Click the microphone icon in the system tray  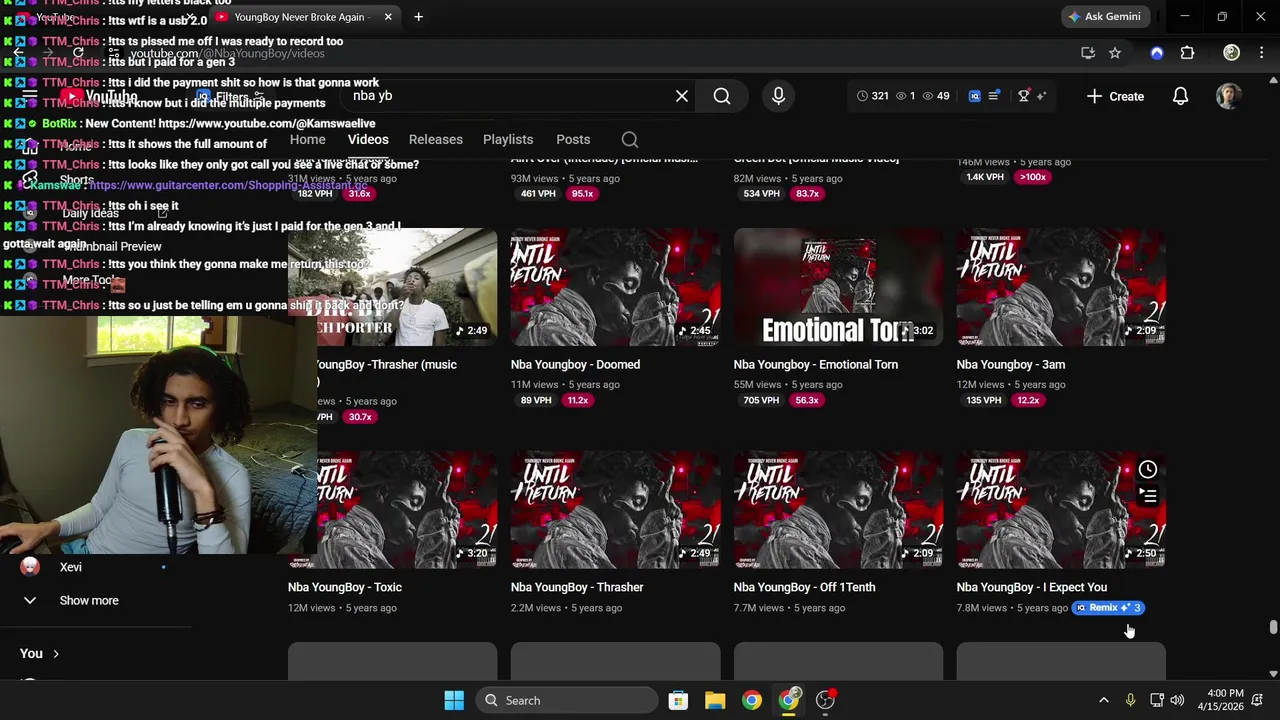[1130, 700]
